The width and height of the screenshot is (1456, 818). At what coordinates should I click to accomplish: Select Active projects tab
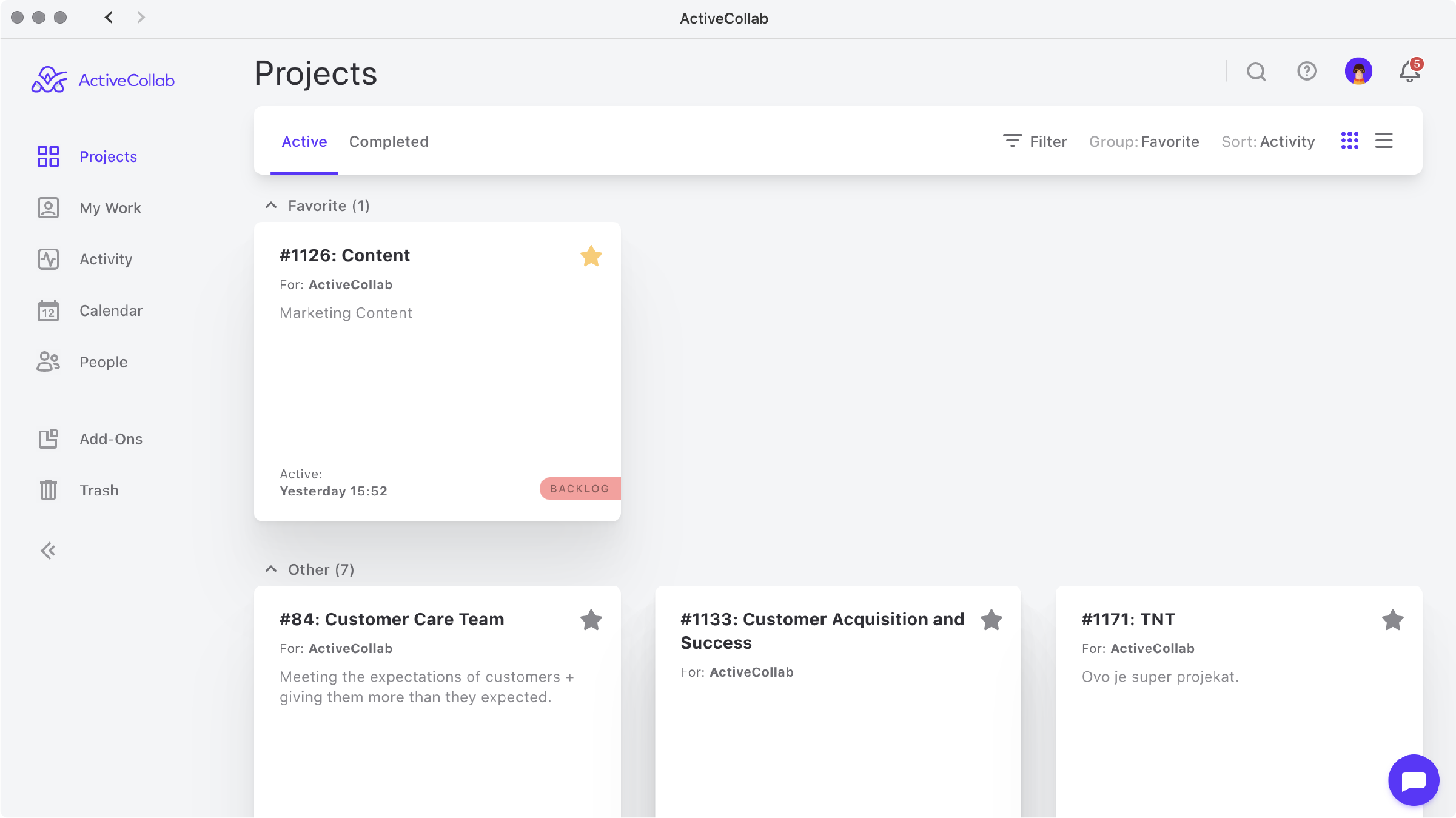tap(303, 141)
